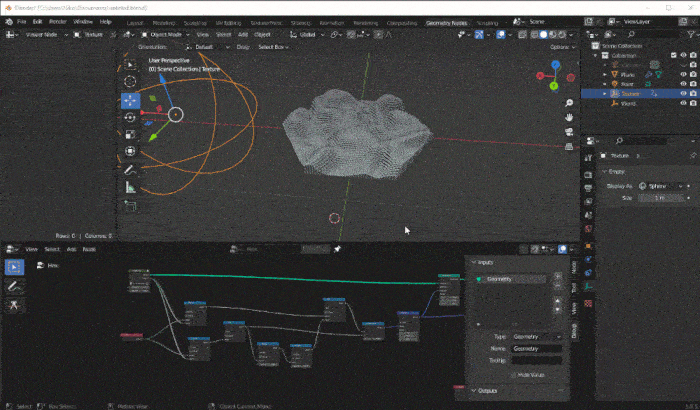
Task: Select the Rotate tool in viewport toolbar
Action: tap(131, 117)
